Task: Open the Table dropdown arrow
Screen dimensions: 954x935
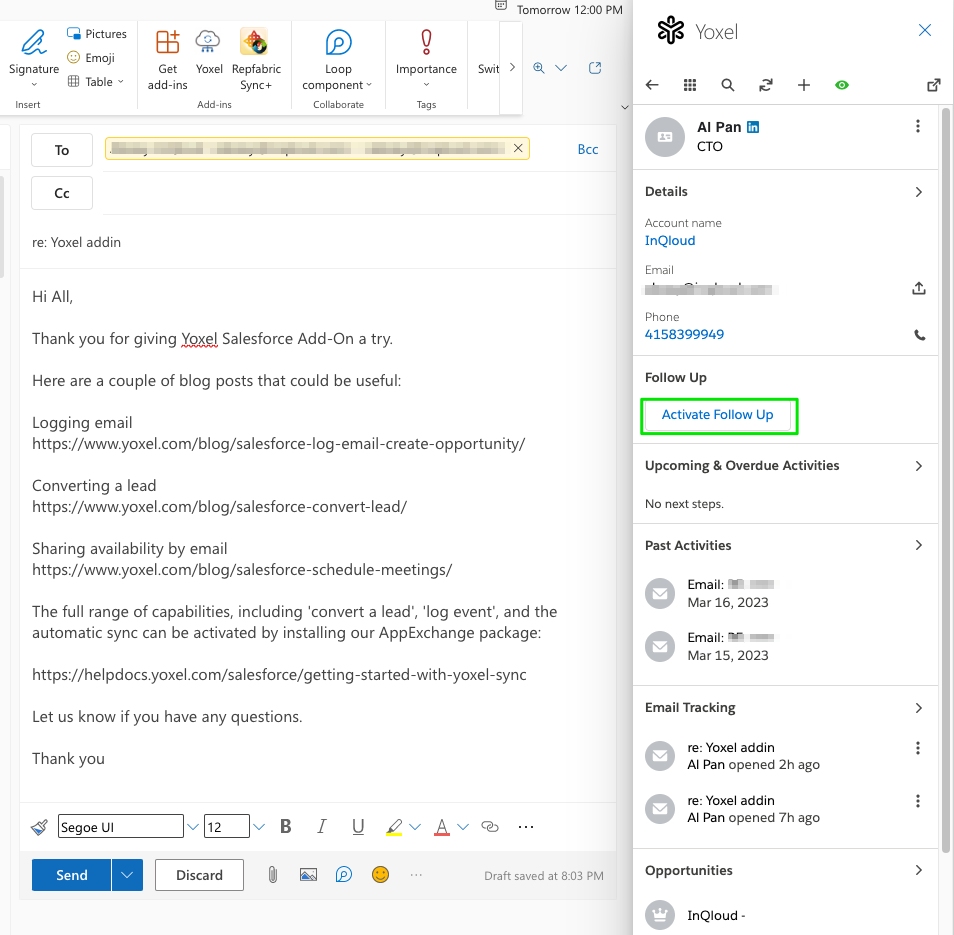Action: (120, 82)
